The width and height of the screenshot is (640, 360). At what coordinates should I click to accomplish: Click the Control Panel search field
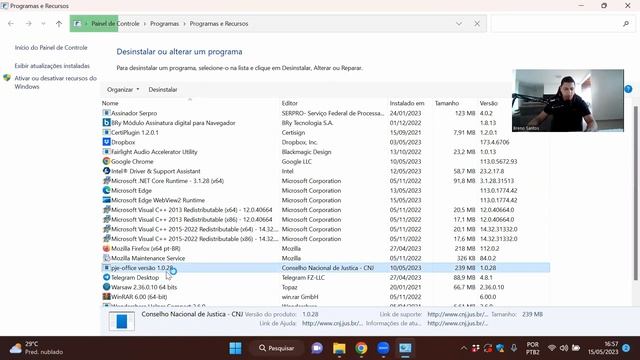562,24
